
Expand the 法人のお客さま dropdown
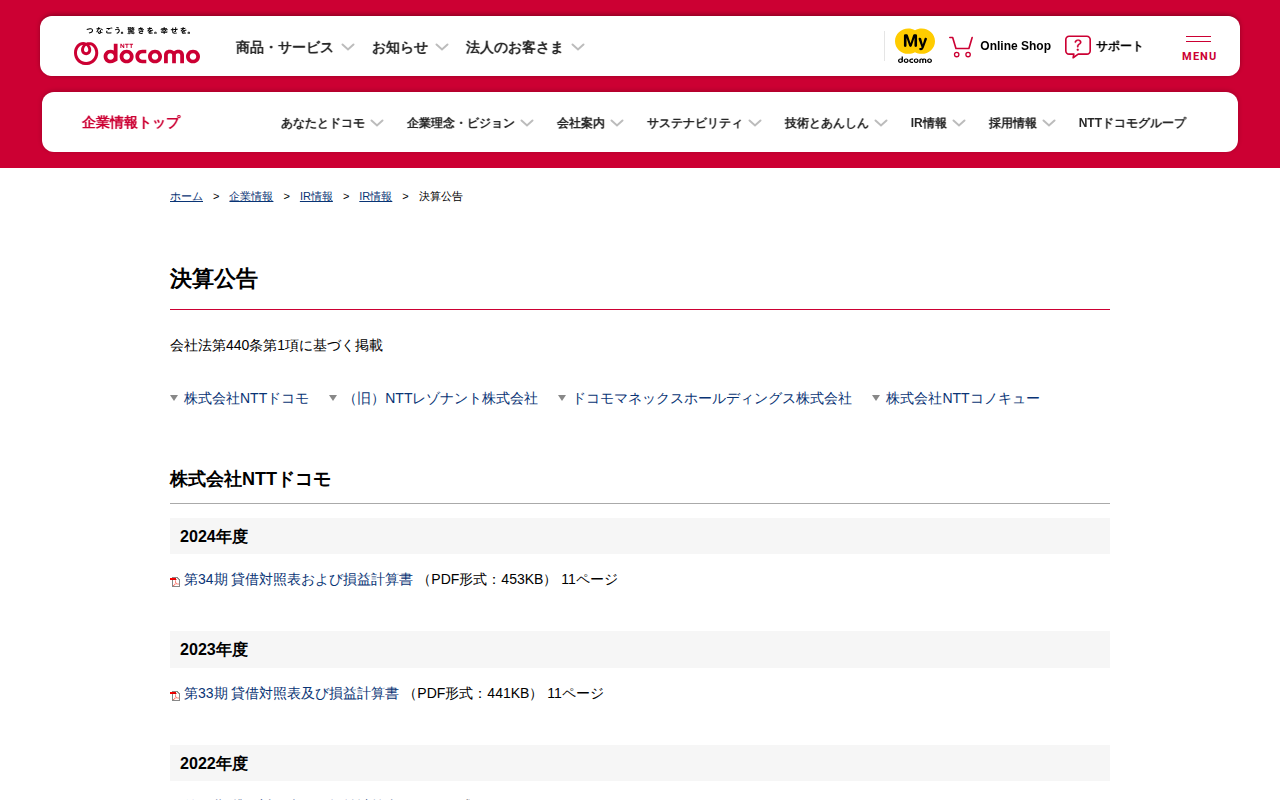tap(525, 47)
